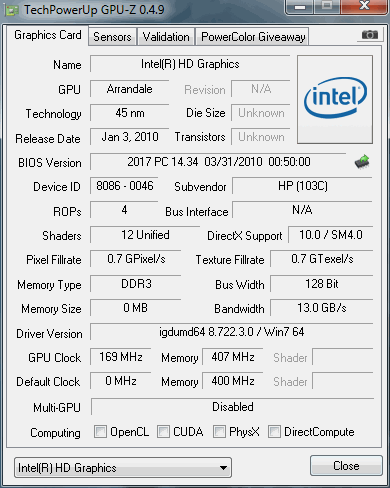
Task: Open the Intel(R) HD Graphics dropdown
Action: pos(123,468)
